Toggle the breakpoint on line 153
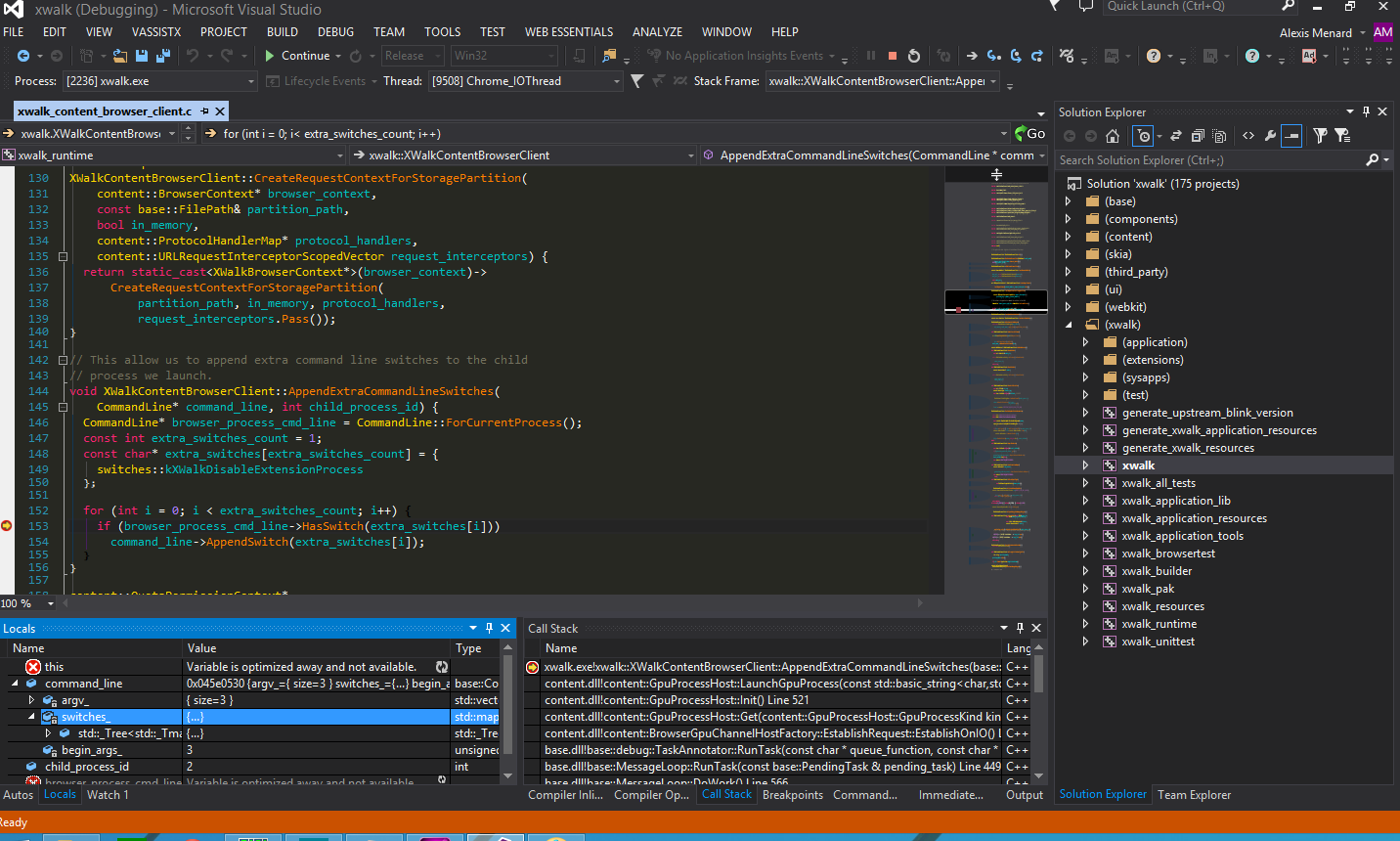 (x=7, y=526)
